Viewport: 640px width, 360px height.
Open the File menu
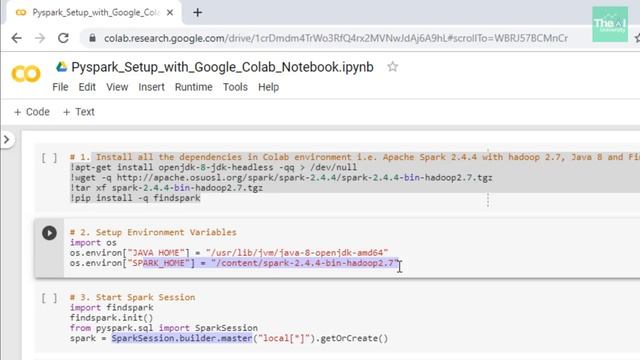(x=60, y=87)
